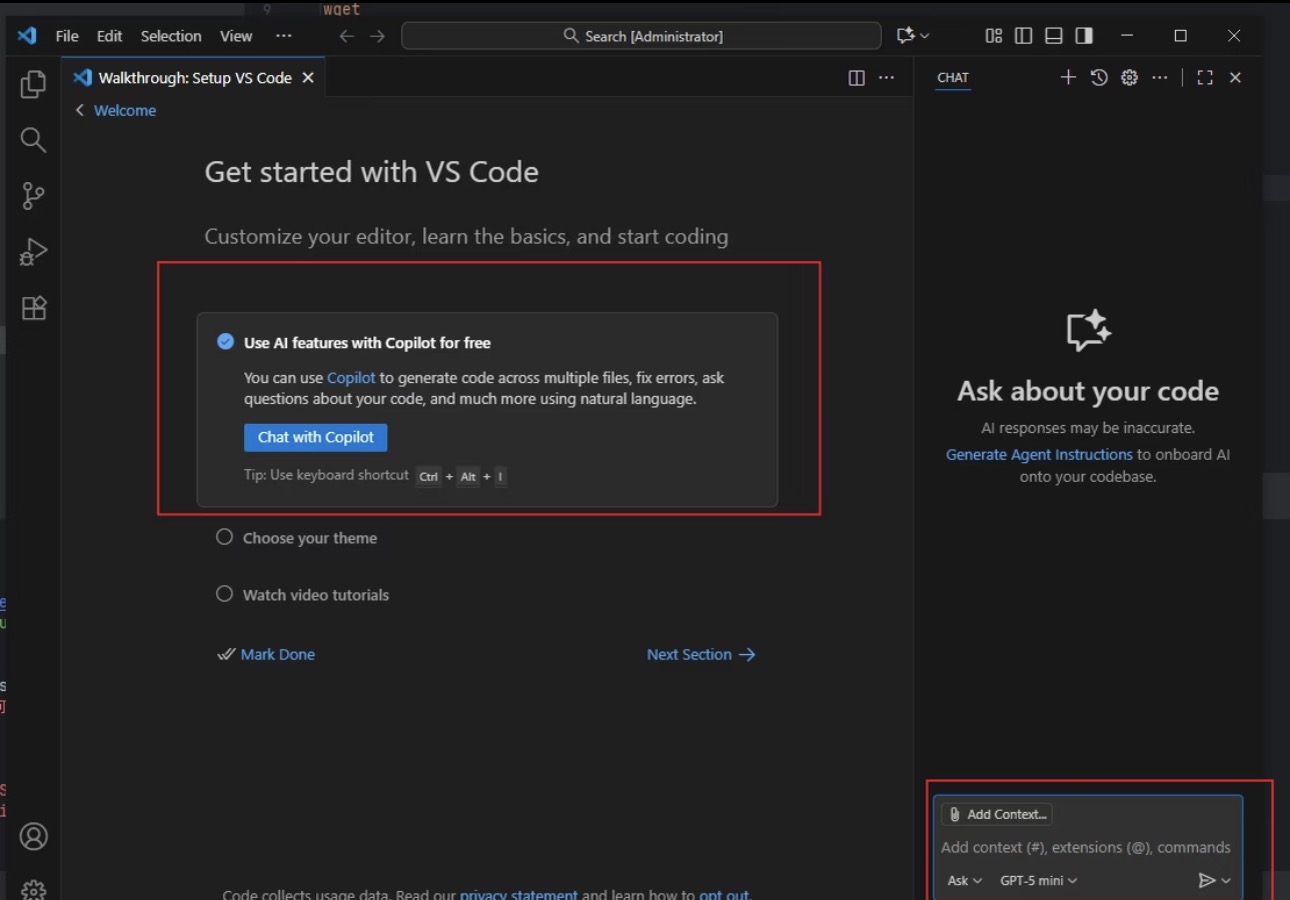The image size is (1290, 900).
Task: Click the Chat with Copilot button
Action: [316, 437]
